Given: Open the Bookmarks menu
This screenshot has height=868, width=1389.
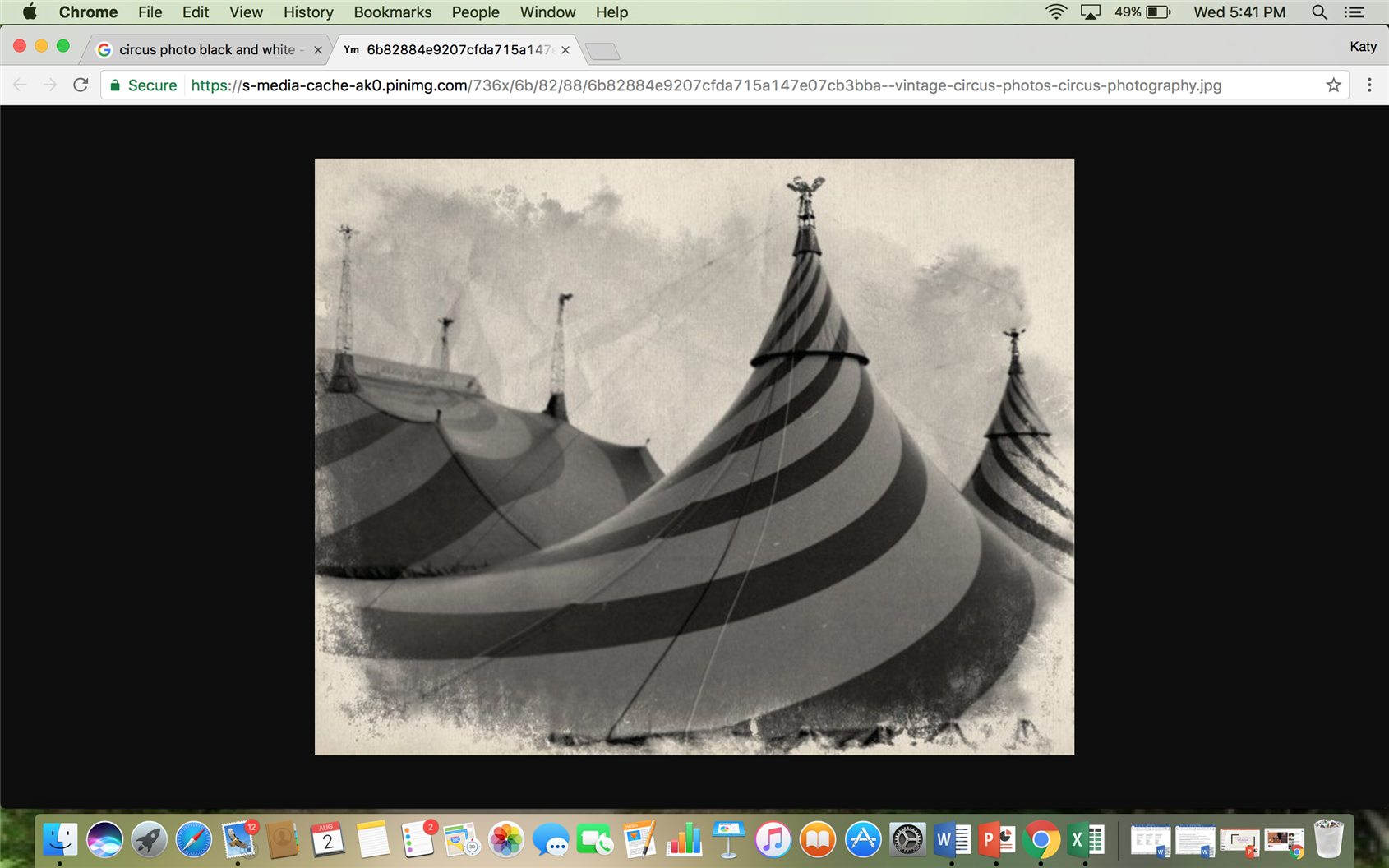Looking at the screenshot, I should coord(392,12).
